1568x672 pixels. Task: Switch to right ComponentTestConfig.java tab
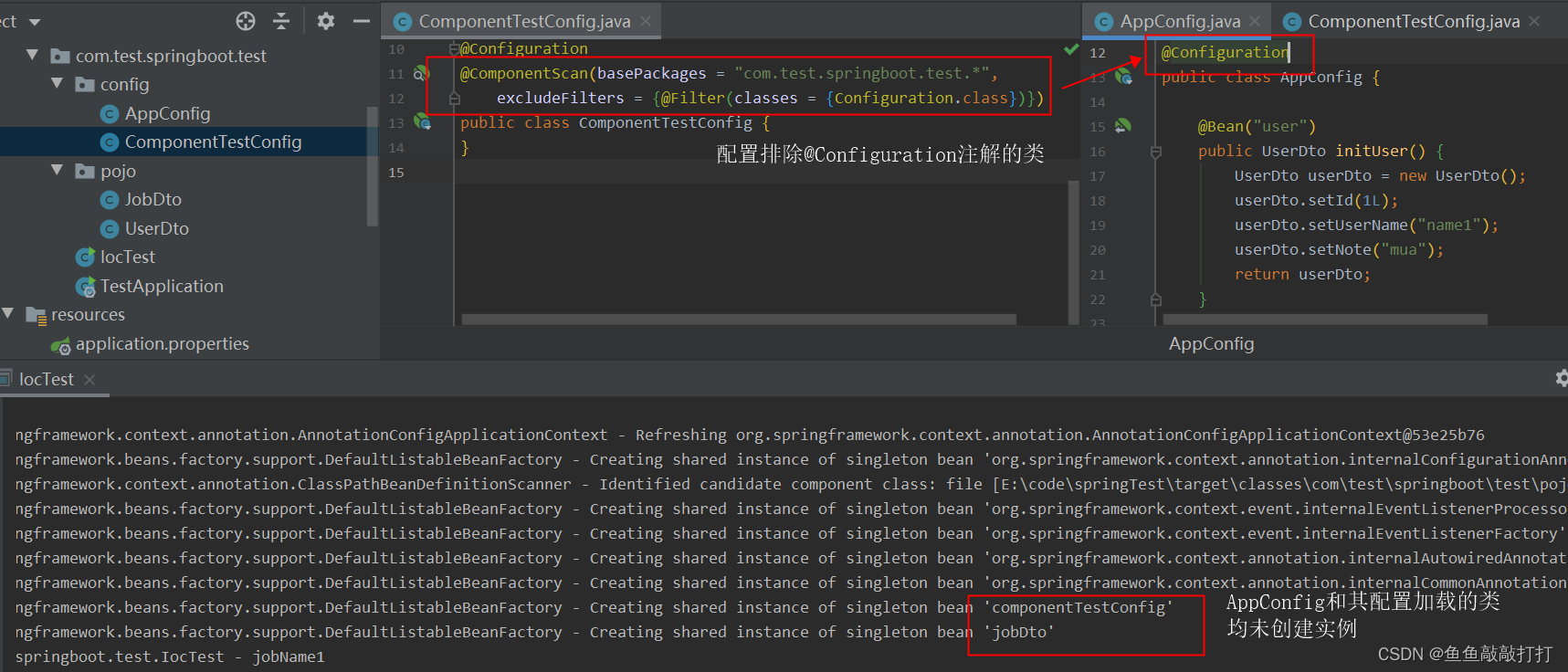pyautogui.click(x=1414, y=21)
